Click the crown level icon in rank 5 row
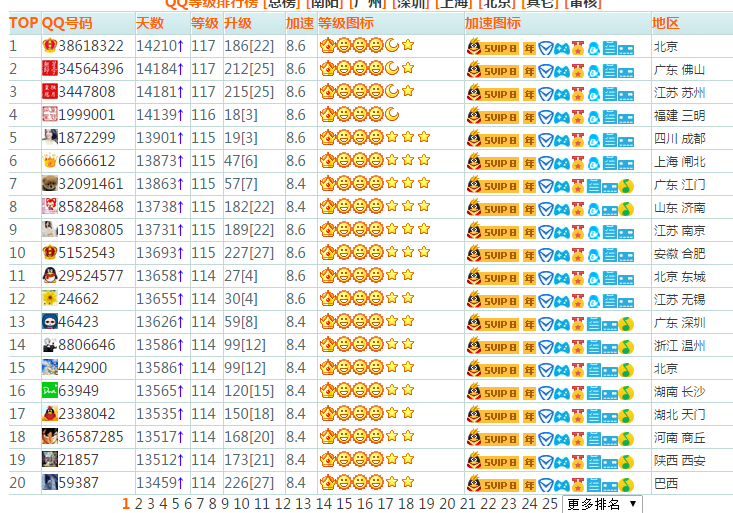 point(327,138)
